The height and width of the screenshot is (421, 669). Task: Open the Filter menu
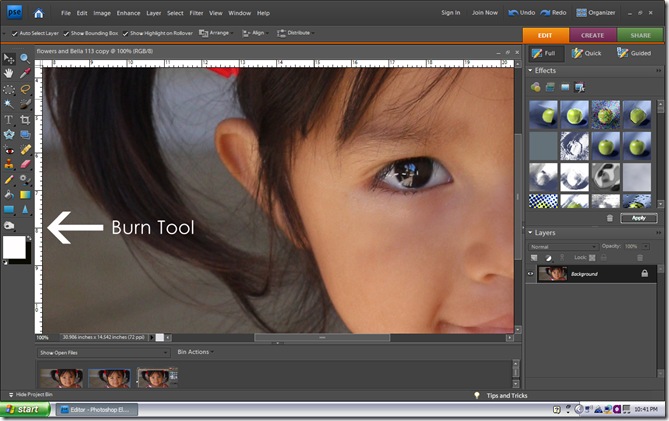[196, 13]
